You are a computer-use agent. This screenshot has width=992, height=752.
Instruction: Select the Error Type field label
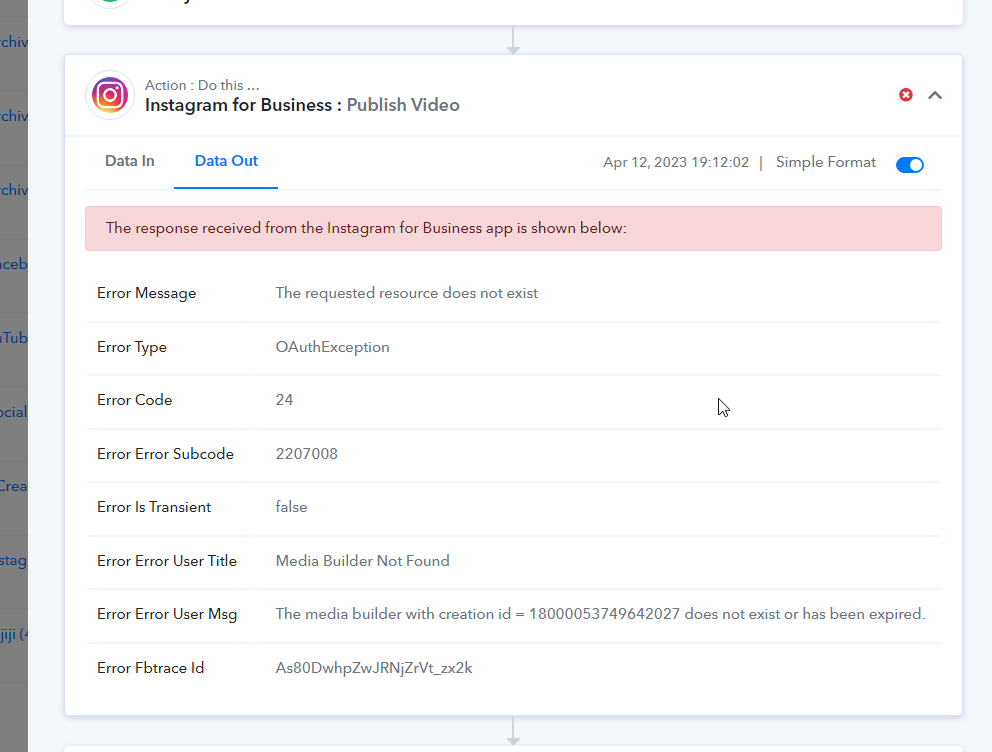pyautogui.click(x=132, y=347)
